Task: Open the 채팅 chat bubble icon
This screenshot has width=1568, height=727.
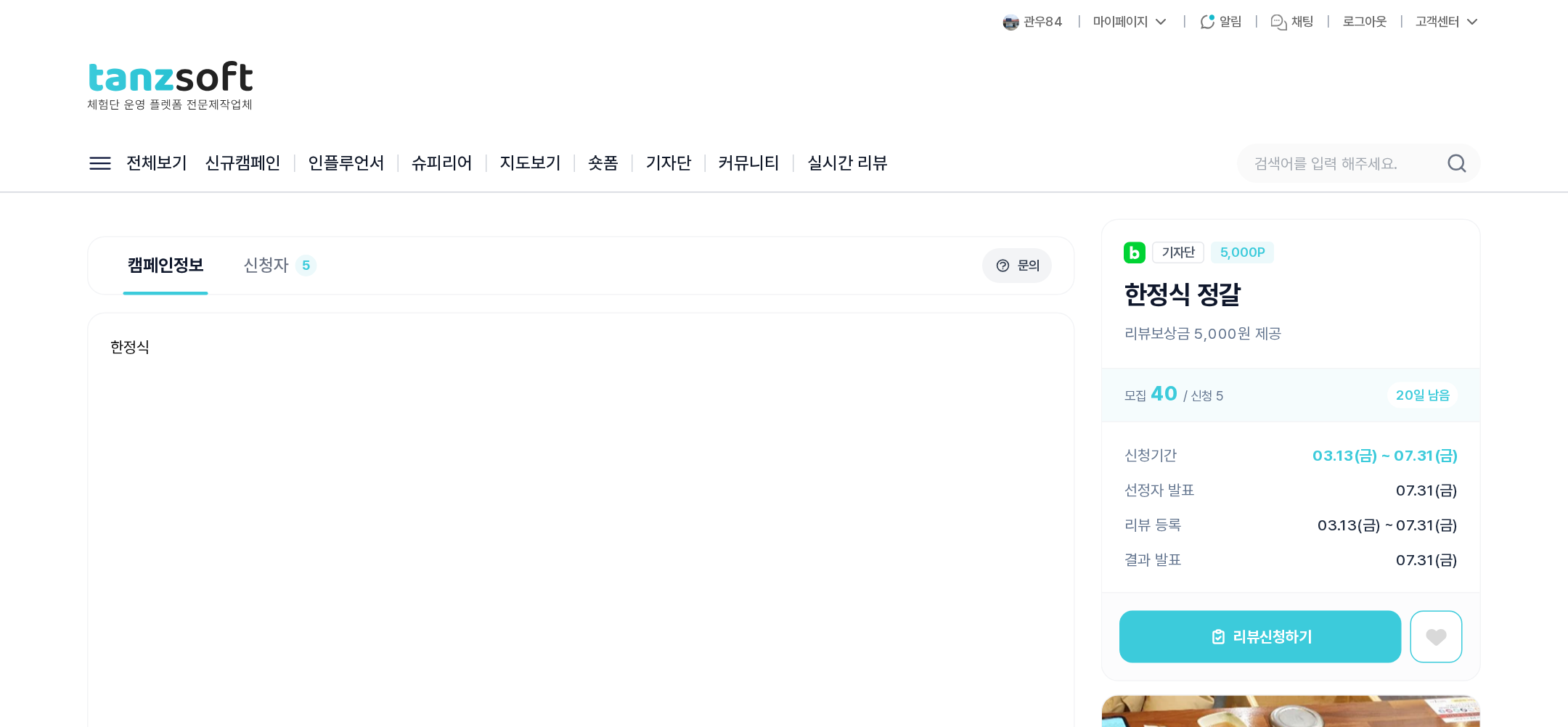Action: tap(1278, 22)
